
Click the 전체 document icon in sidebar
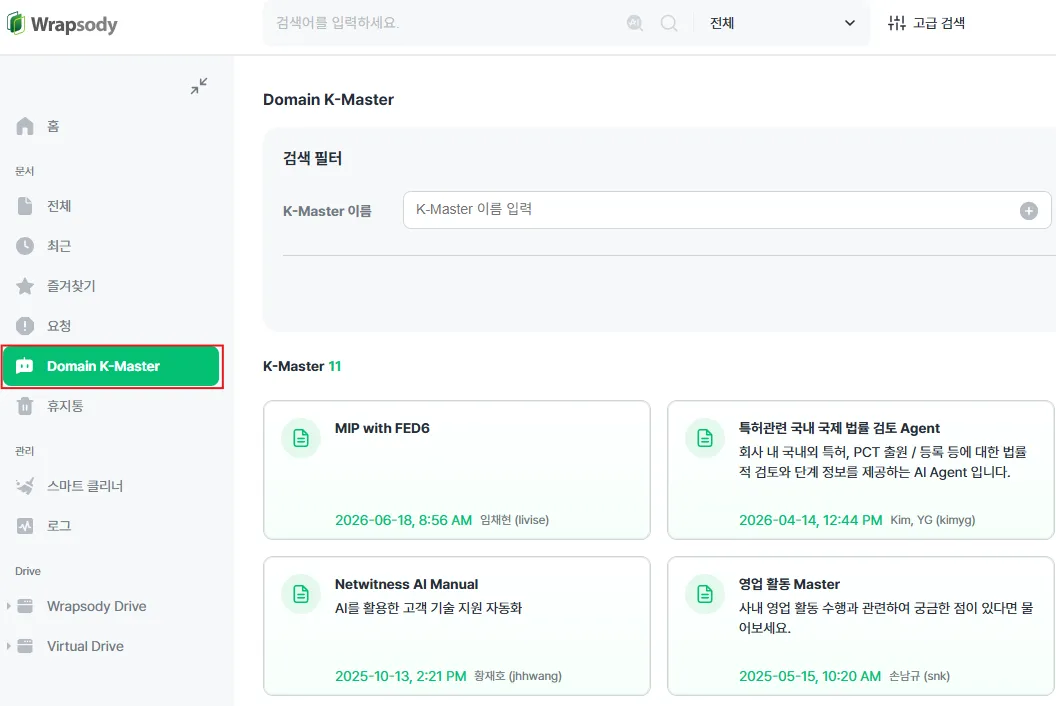click(25, 206)
